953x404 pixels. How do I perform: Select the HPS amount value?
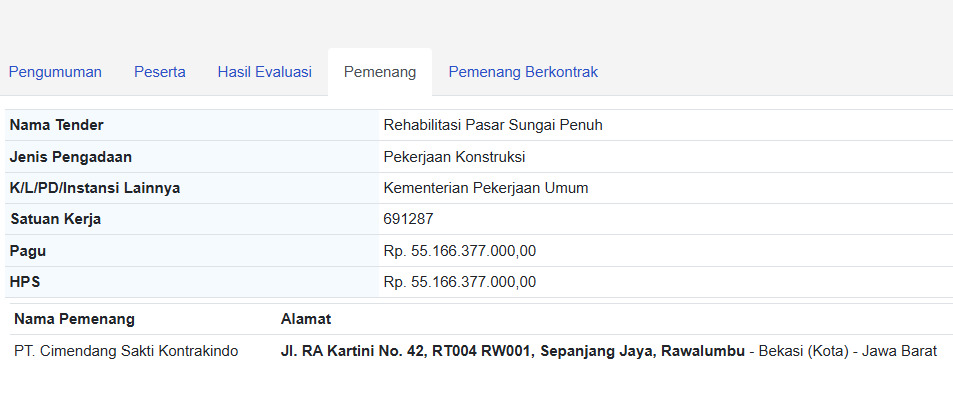[460, 282]
